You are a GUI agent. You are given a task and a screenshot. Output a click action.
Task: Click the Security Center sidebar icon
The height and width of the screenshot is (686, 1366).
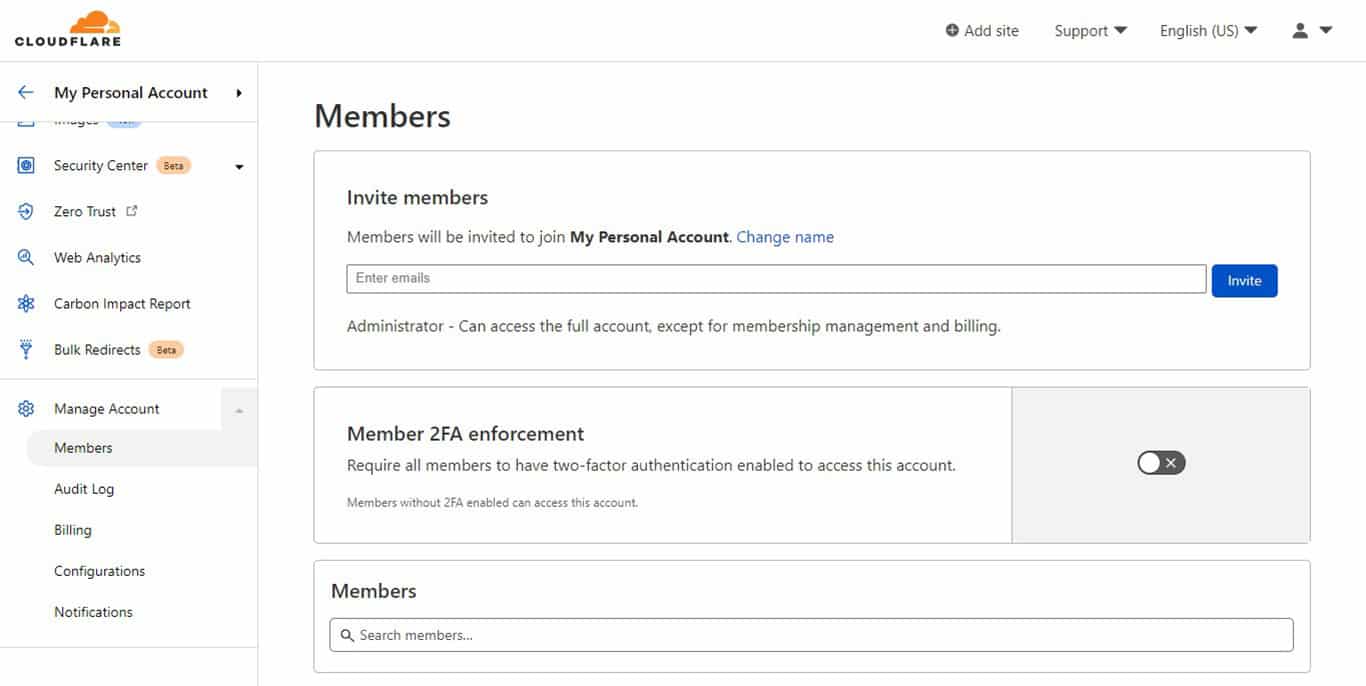[26, 166]
